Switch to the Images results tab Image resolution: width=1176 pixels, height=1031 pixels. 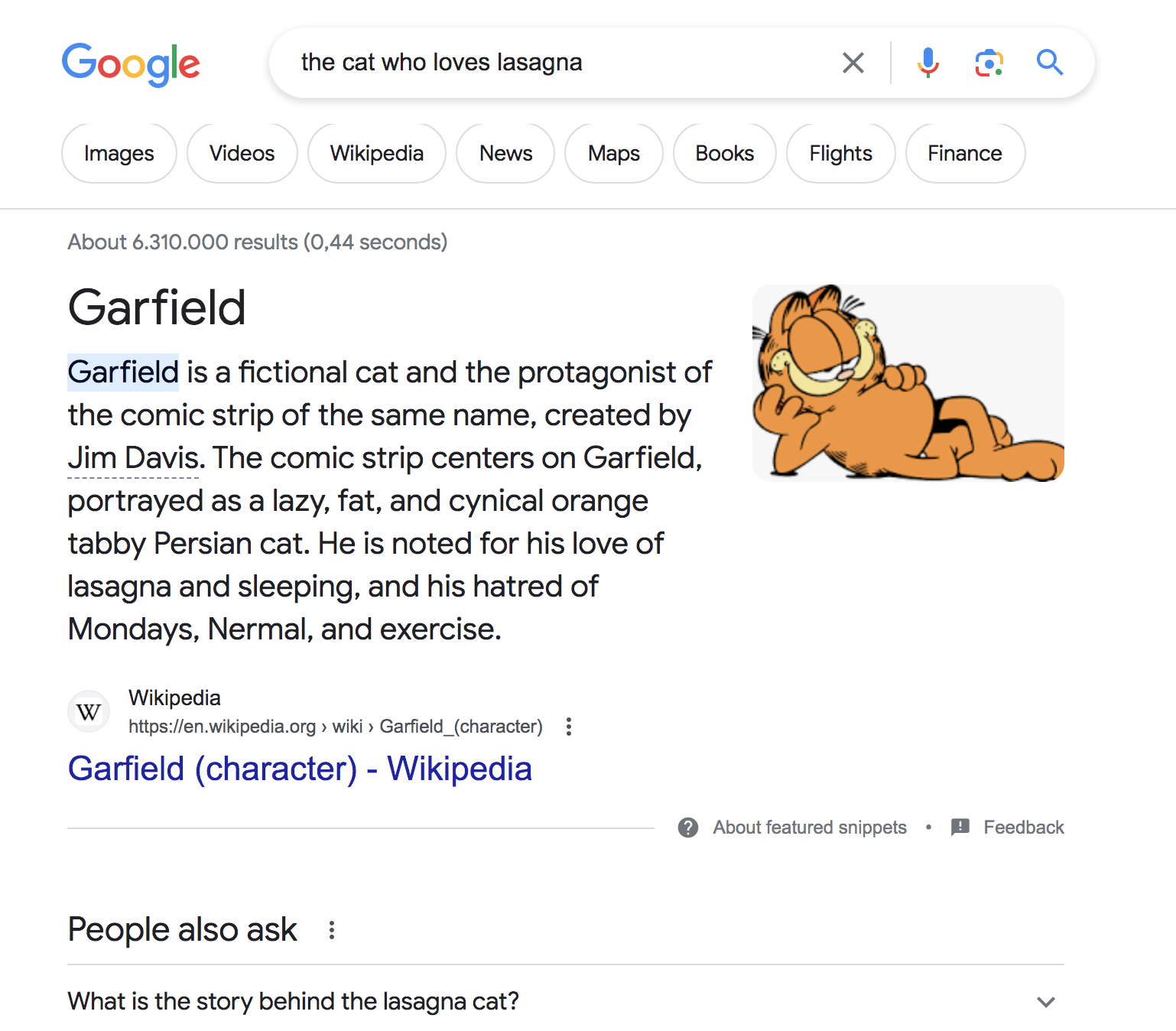click(119, 153)
